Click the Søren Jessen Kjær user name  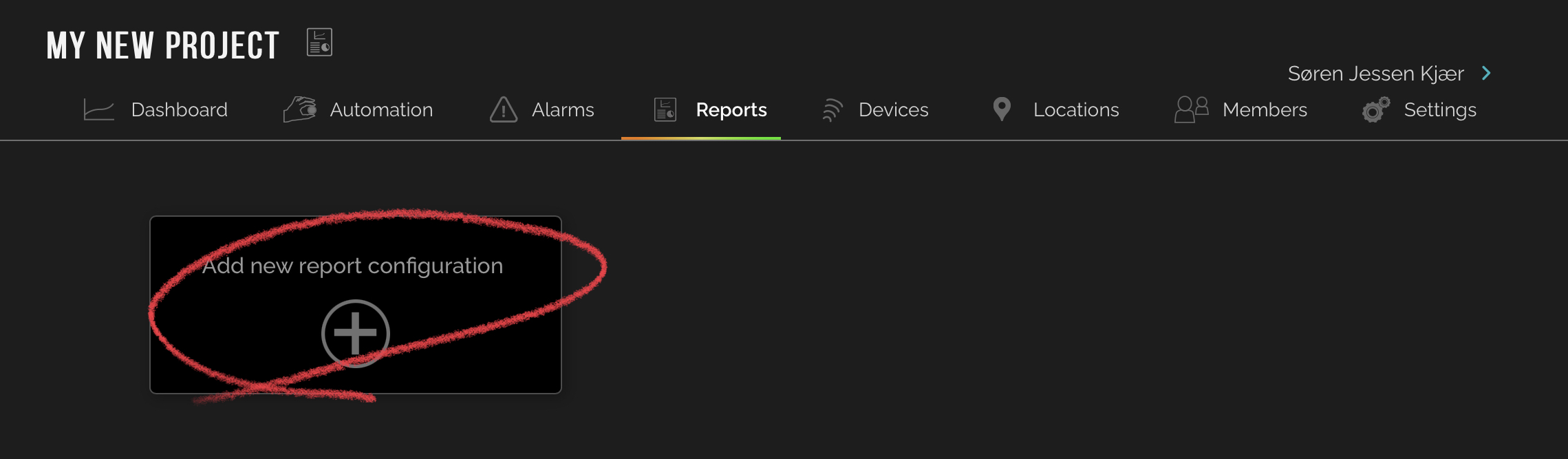[1375, 74]
